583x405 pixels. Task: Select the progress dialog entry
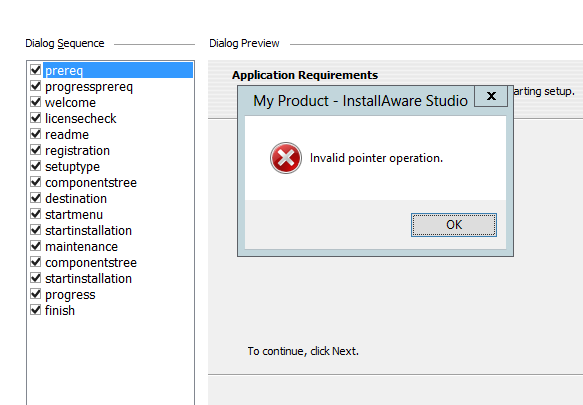click(x=70, y=295)
